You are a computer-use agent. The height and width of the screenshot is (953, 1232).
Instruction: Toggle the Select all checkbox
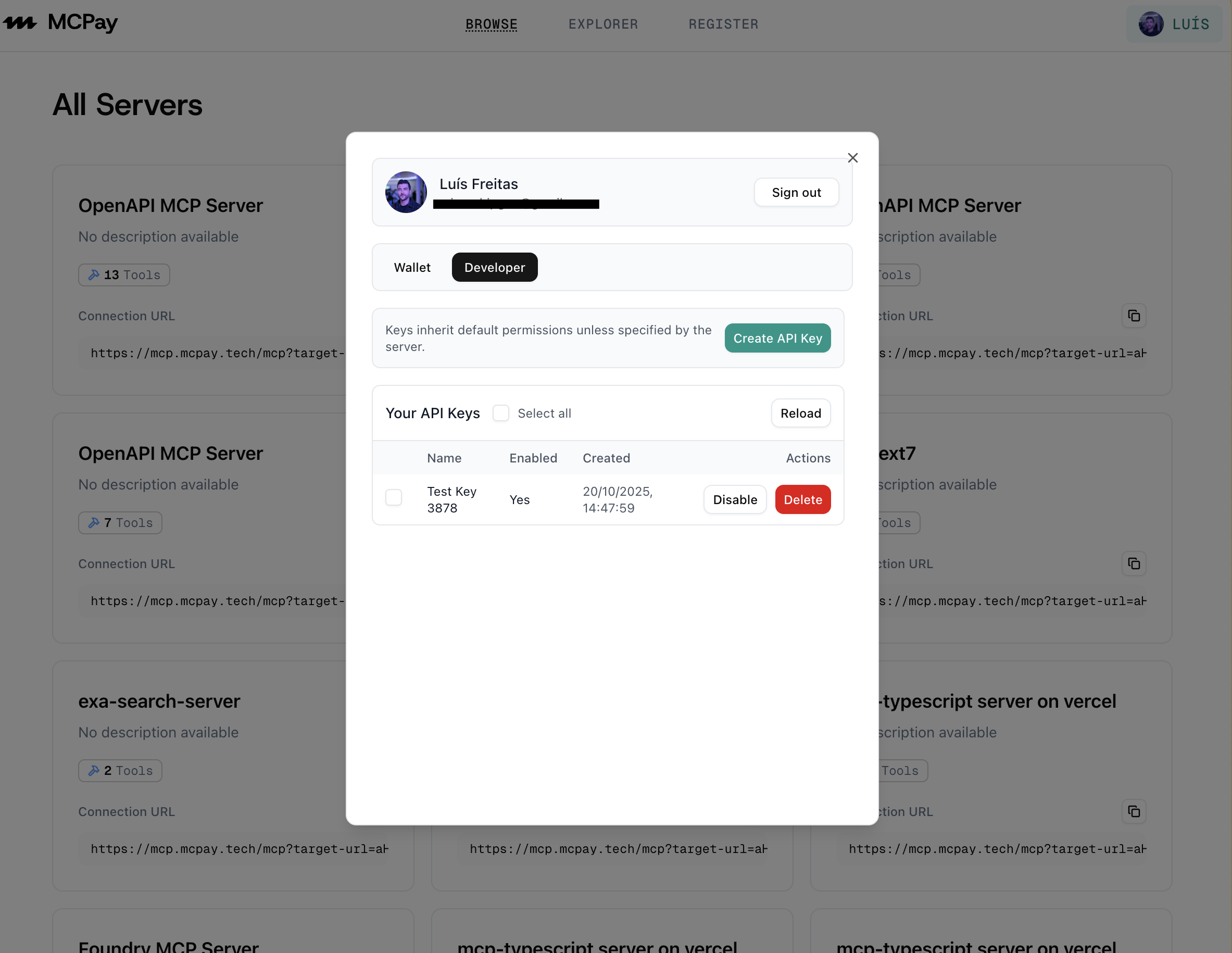click(x=500, y=413)
